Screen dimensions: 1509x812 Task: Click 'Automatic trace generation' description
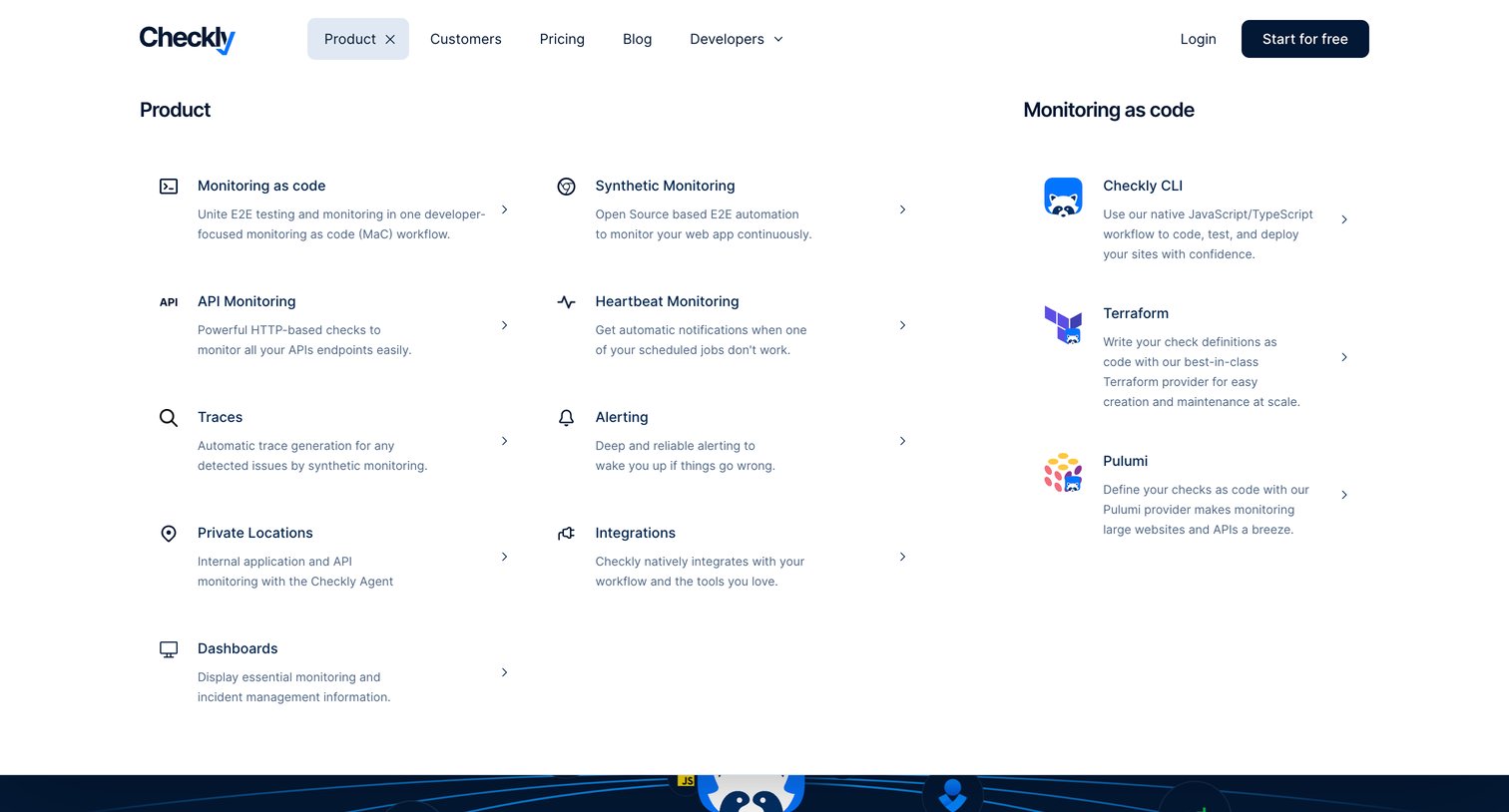312,456
